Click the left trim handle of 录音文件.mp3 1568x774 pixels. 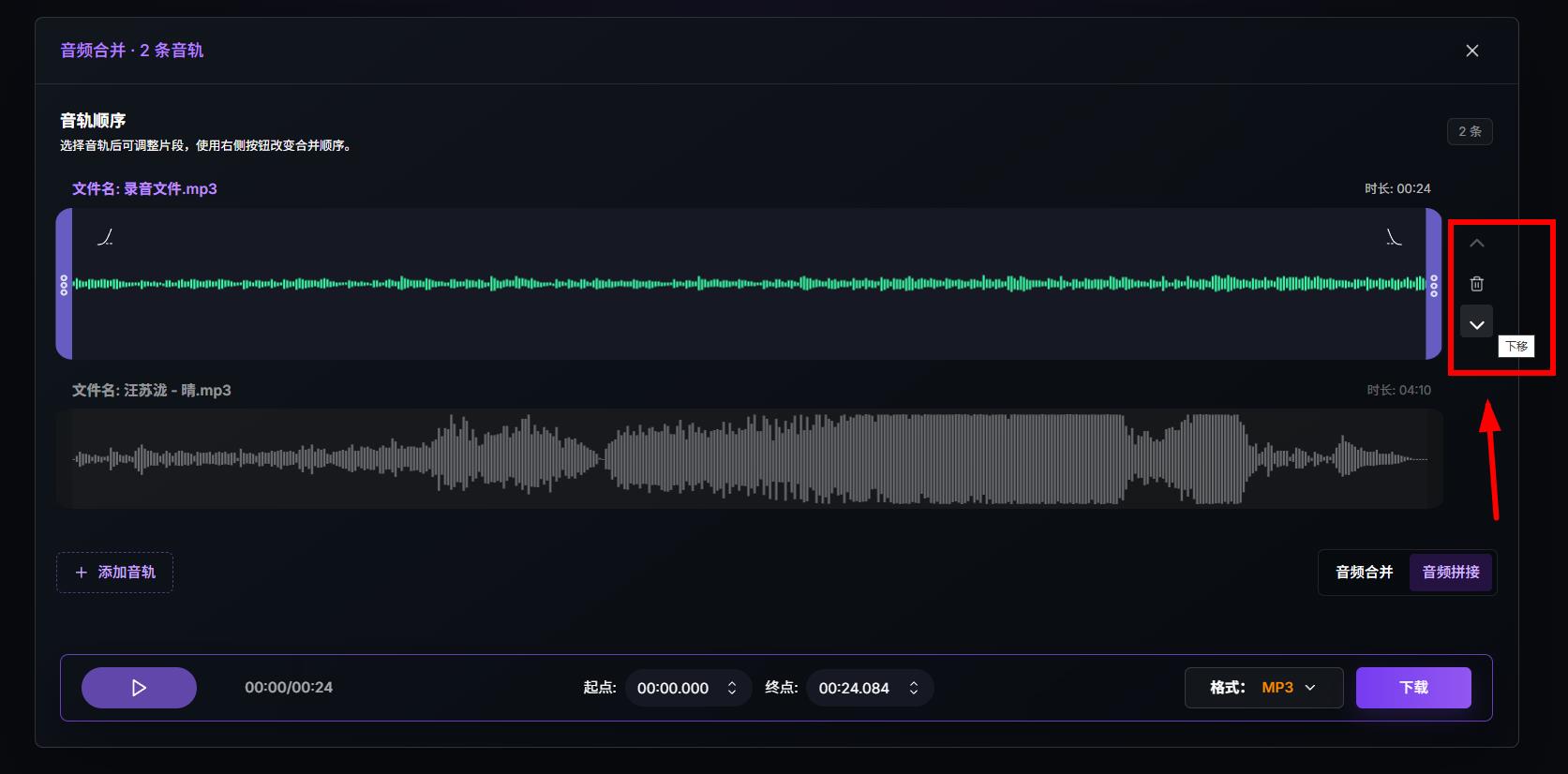point(64,284)
